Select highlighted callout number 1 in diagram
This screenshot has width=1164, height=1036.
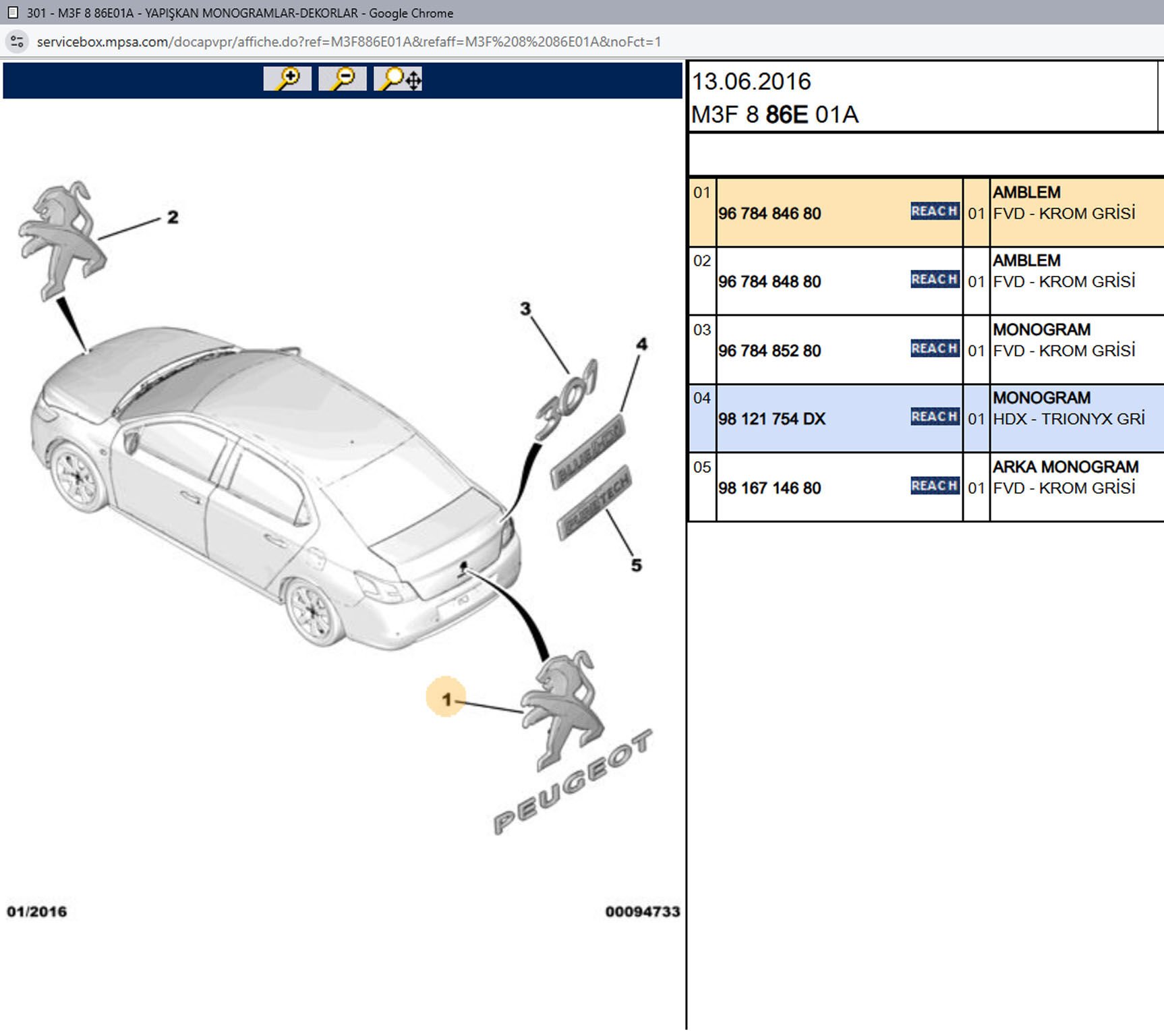pos(445,699)
